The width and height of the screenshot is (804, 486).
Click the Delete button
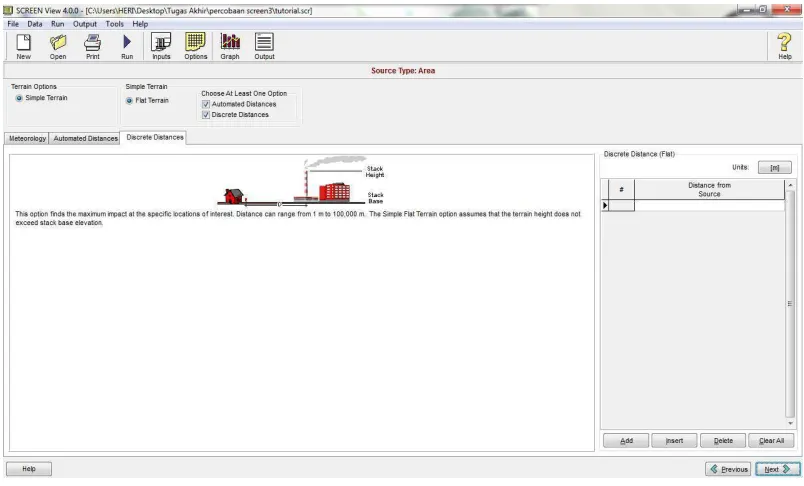click(x=723, y=441)
